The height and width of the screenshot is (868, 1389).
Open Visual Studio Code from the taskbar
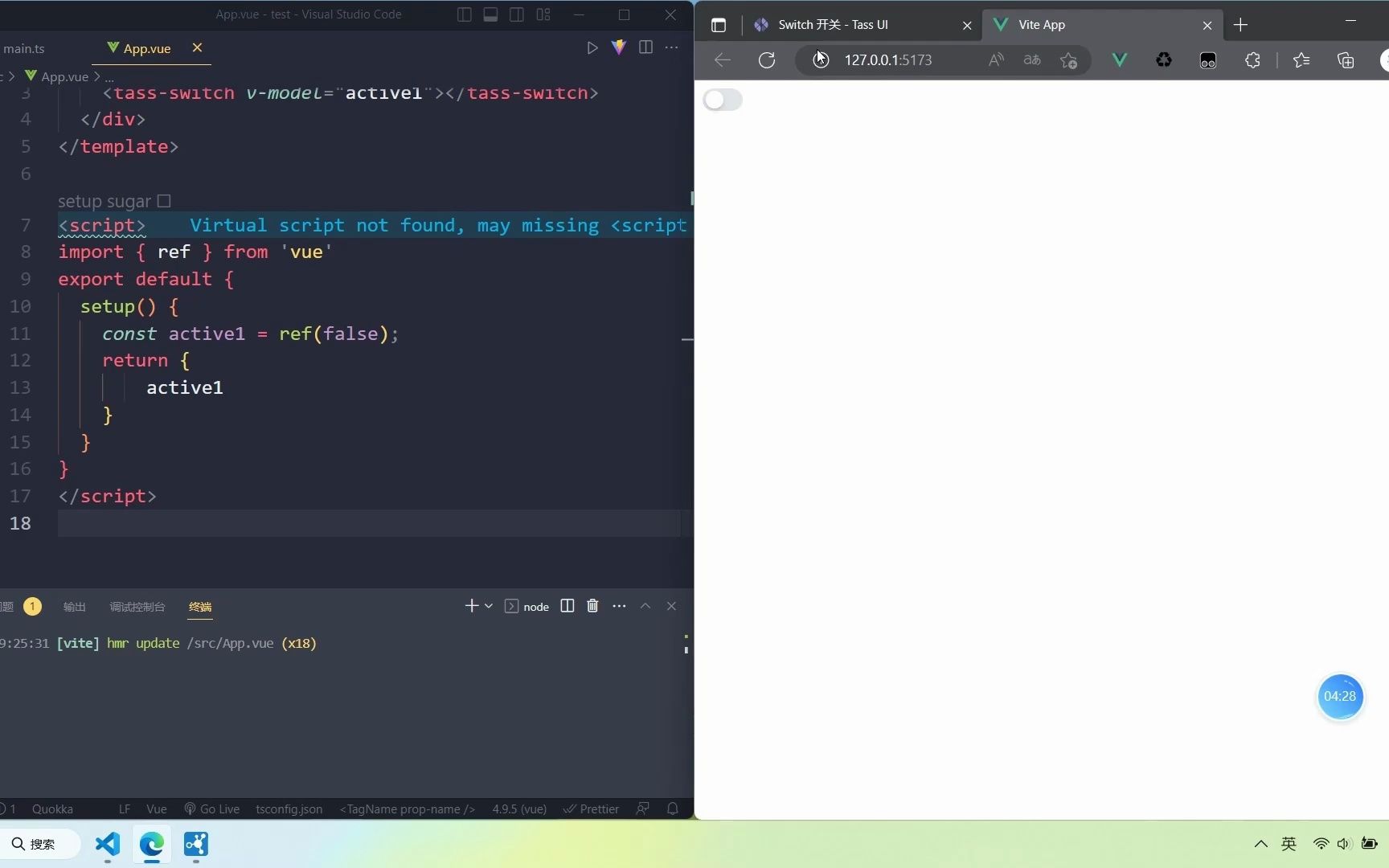click(x=107, y=844)
